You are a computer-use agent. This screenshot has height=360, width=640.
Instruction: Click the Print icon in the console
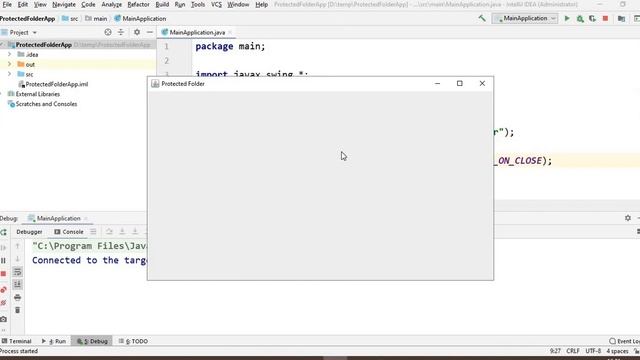(x=18, y=298)
